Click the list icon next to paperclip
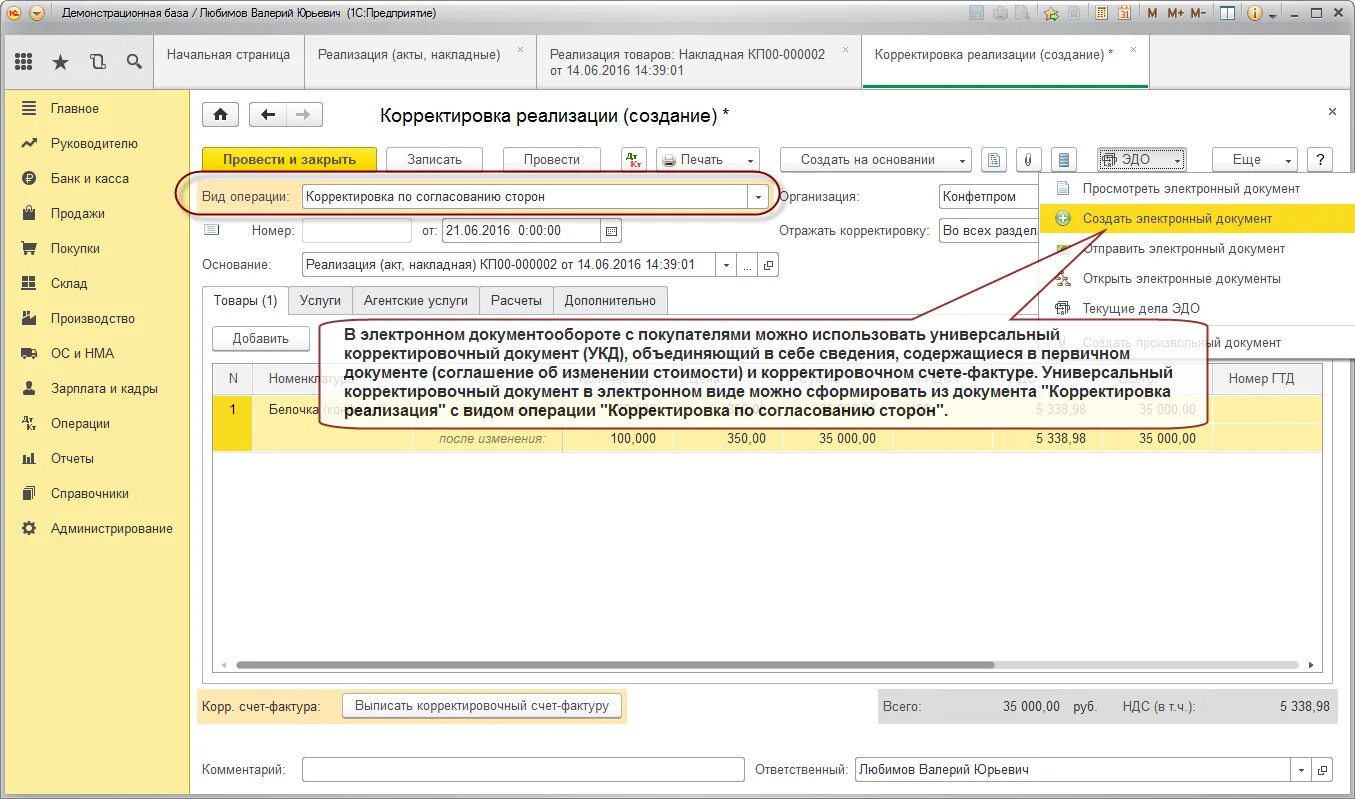The height and width of the screenshot is (799, 1355). (x=1063, y=159)
